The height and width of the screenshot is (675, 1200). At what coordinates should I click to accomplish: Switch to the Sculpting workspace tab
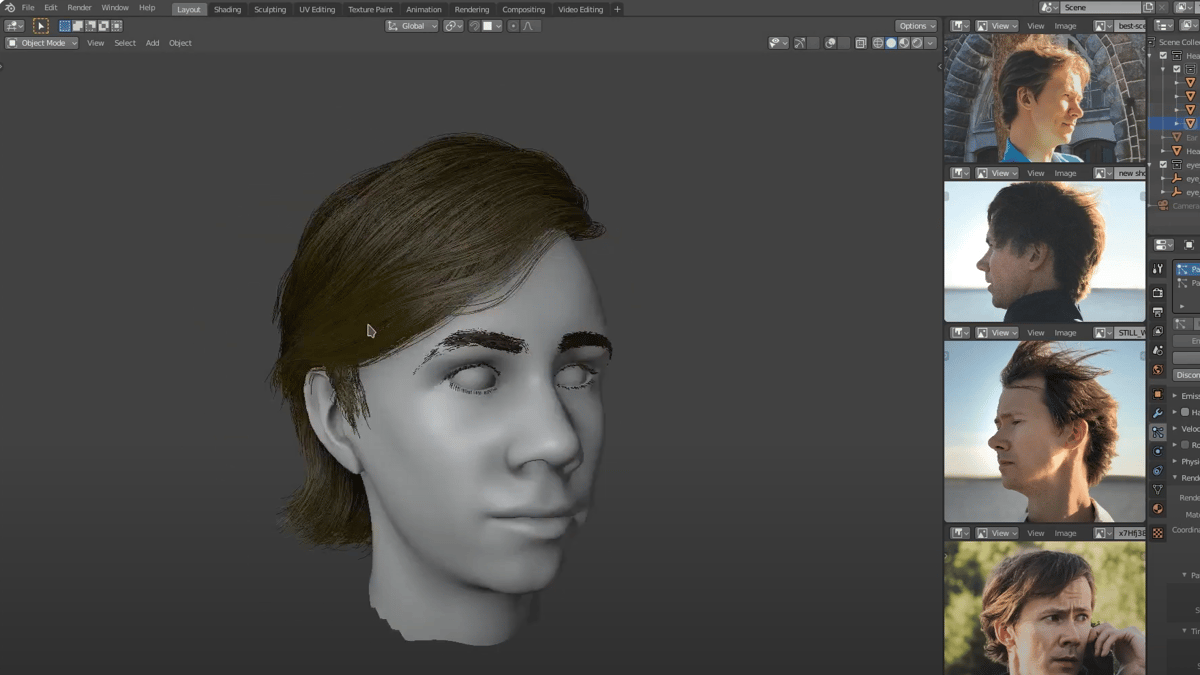point(269,9)
